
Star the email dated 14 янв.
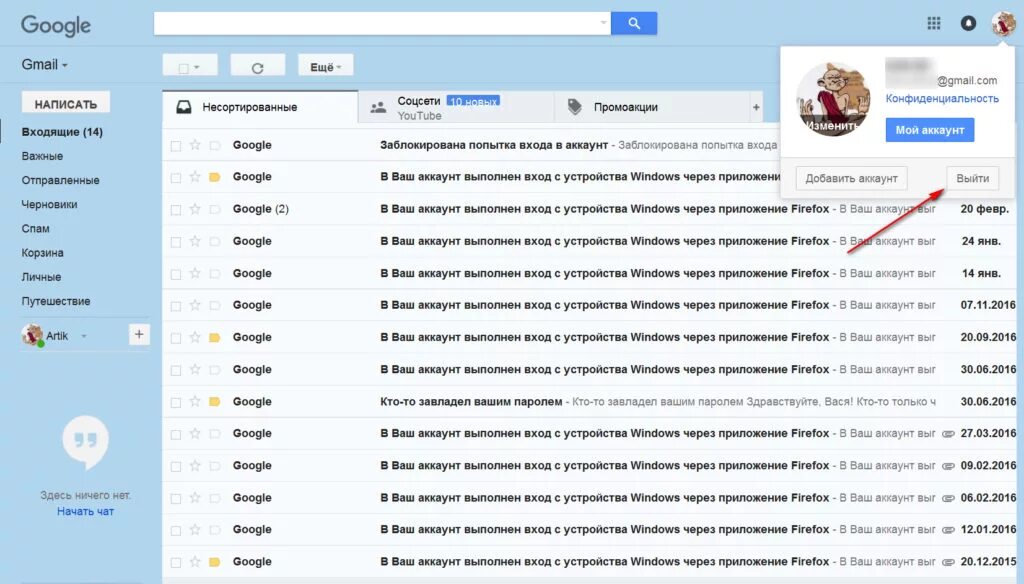click(x=195, y=273)
